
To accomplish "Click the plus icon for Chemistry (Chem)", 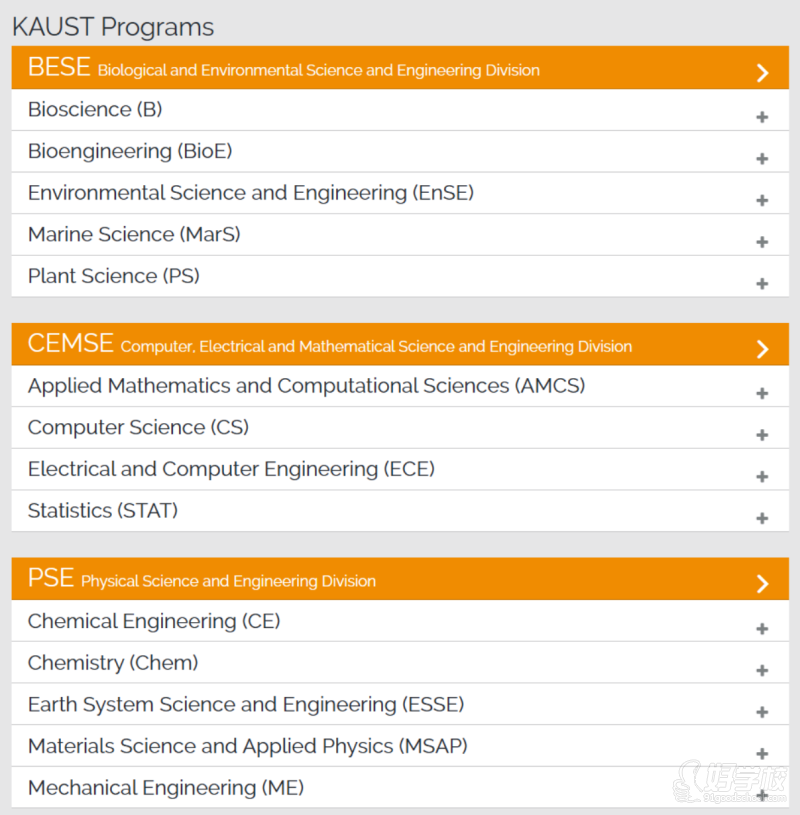I will coord(762,671).
